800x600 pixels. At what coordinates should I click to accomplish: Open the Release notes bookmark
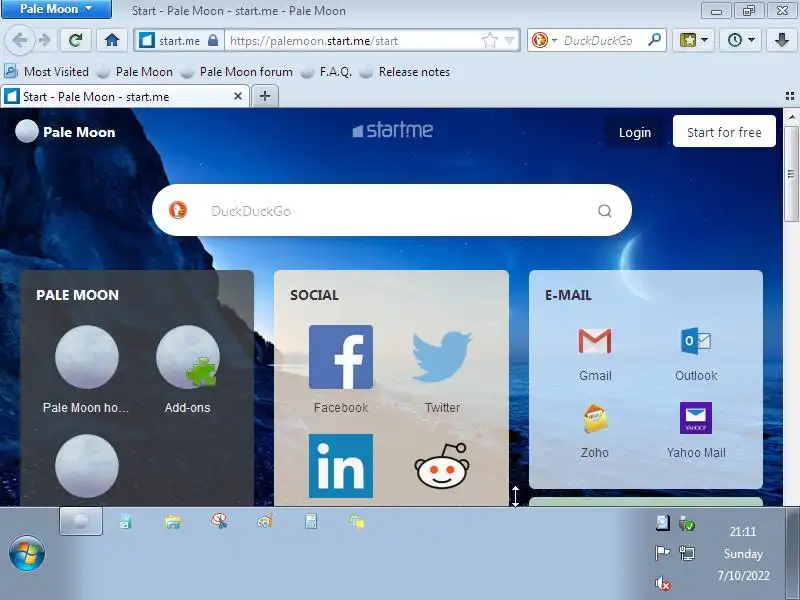point(405,71)
